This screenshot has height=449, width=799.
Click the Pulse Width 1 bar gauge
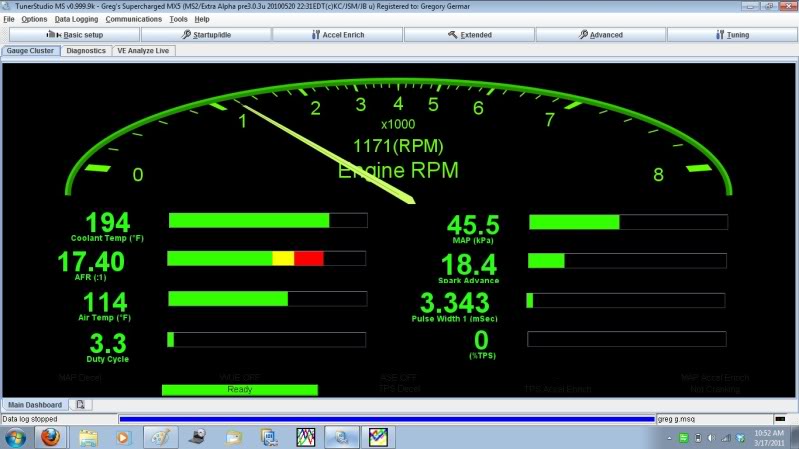(x=626, y=301)
